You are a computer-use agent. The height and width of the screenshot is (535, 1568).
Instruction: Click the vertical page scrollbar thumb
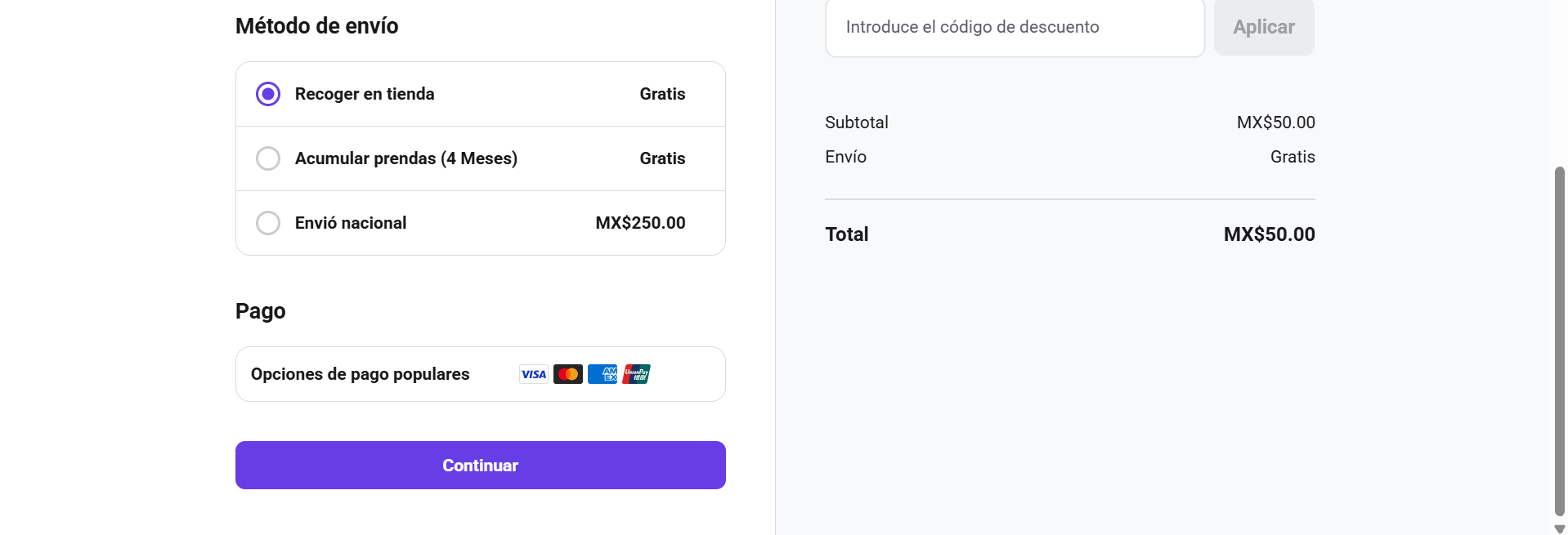pos(1559,341)
